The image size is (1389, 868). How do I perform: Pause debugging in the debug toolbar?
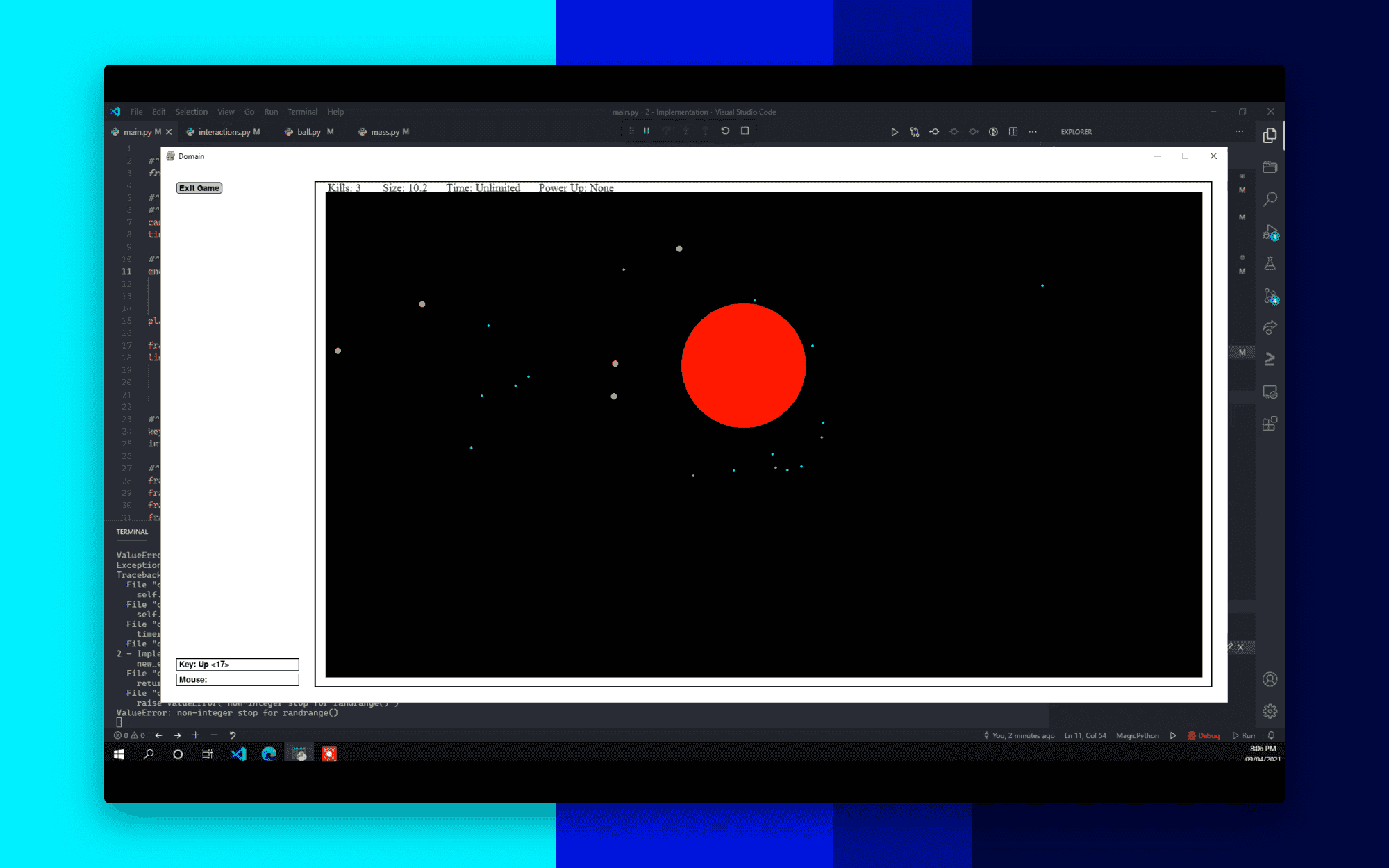click(x=647, y=131)
